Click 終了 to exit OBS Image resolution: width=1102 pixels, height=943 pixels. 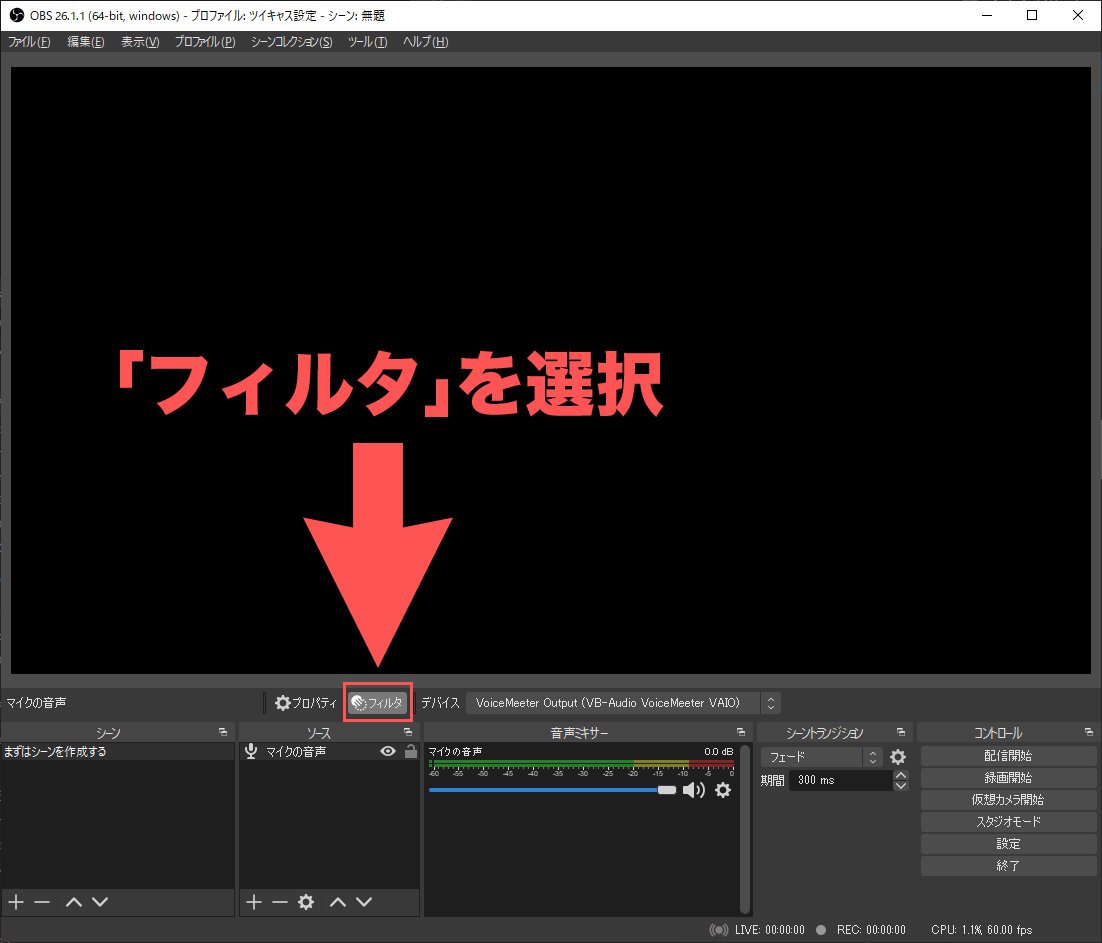(x=1008, y=866)
